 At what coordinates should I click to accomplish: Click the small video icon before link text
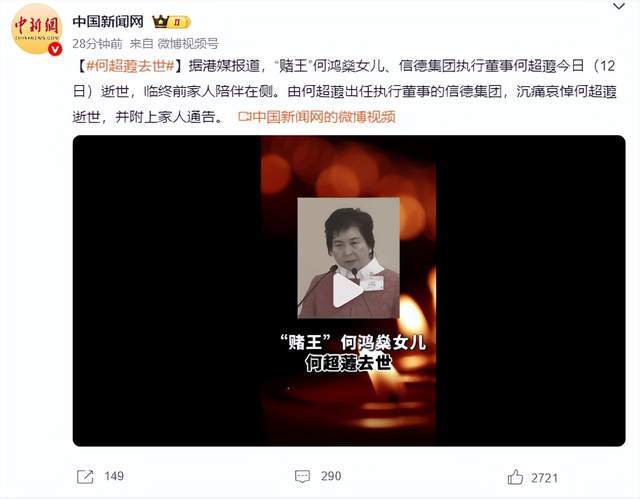coord(244,117)
